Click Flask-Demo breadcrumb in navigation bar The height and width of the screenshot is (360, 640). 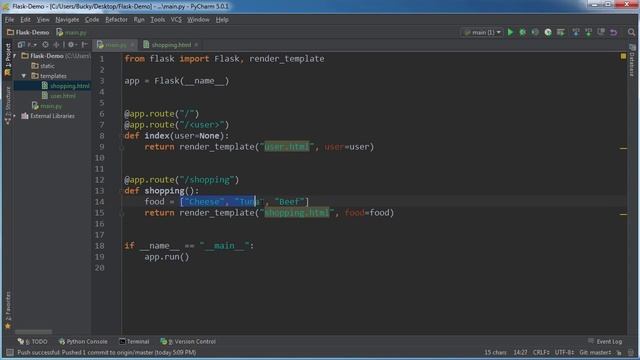click(x=28, y=32)
